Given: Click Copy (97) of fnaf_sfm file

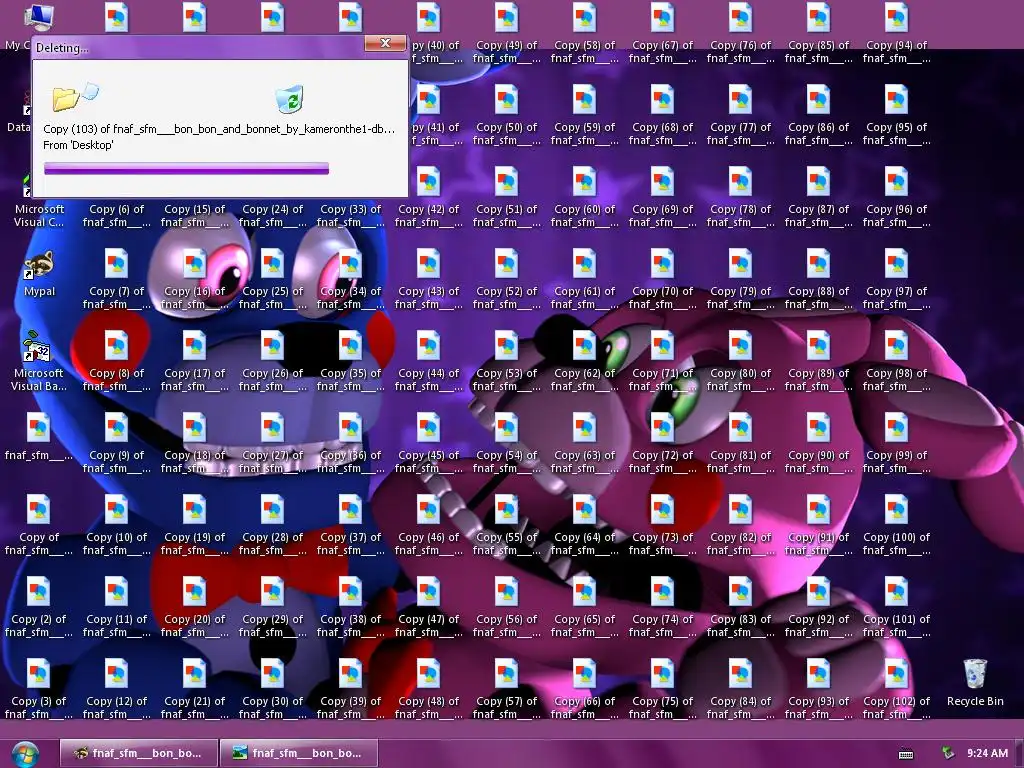Looking at the screenshot, I should point(896,280).
